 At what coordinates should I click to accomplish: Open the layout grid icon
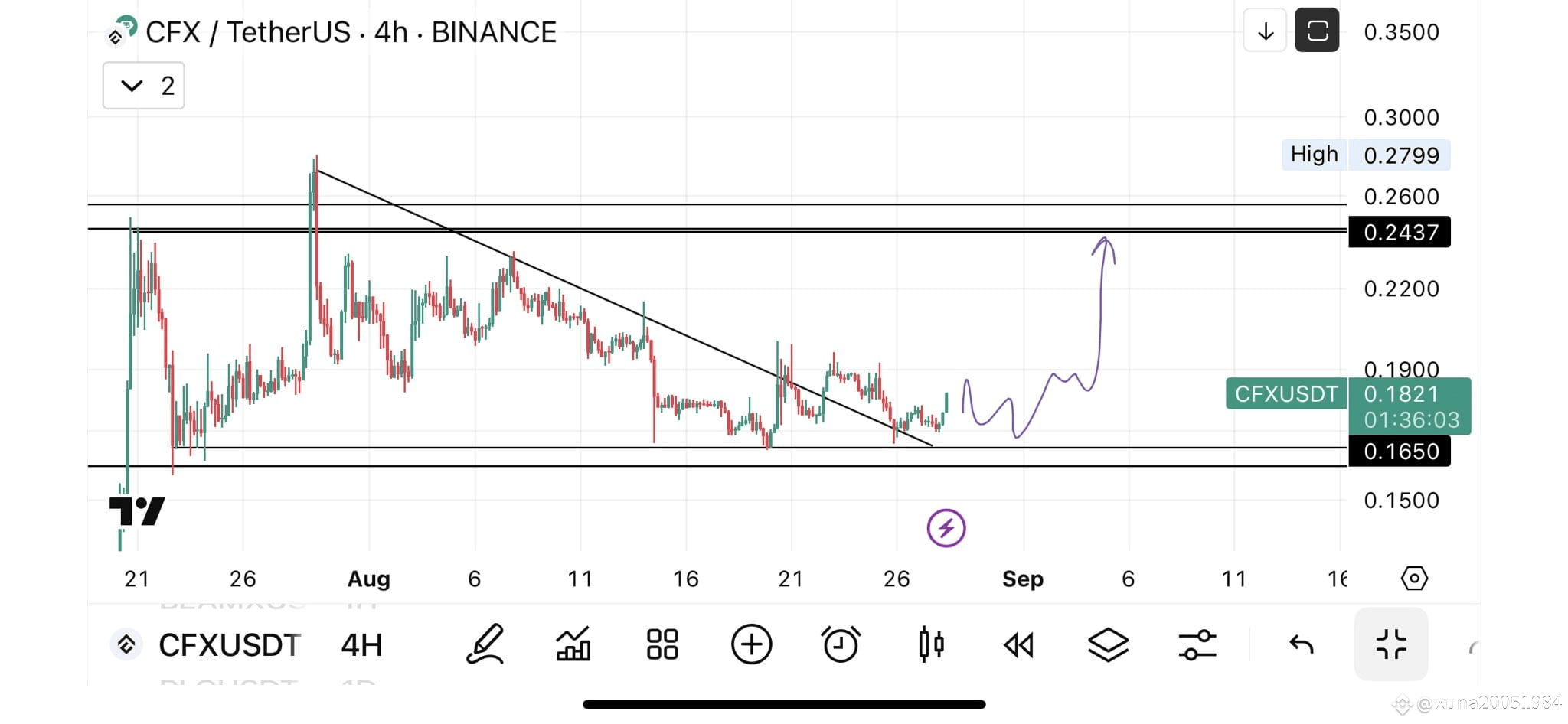click(662, 644)
